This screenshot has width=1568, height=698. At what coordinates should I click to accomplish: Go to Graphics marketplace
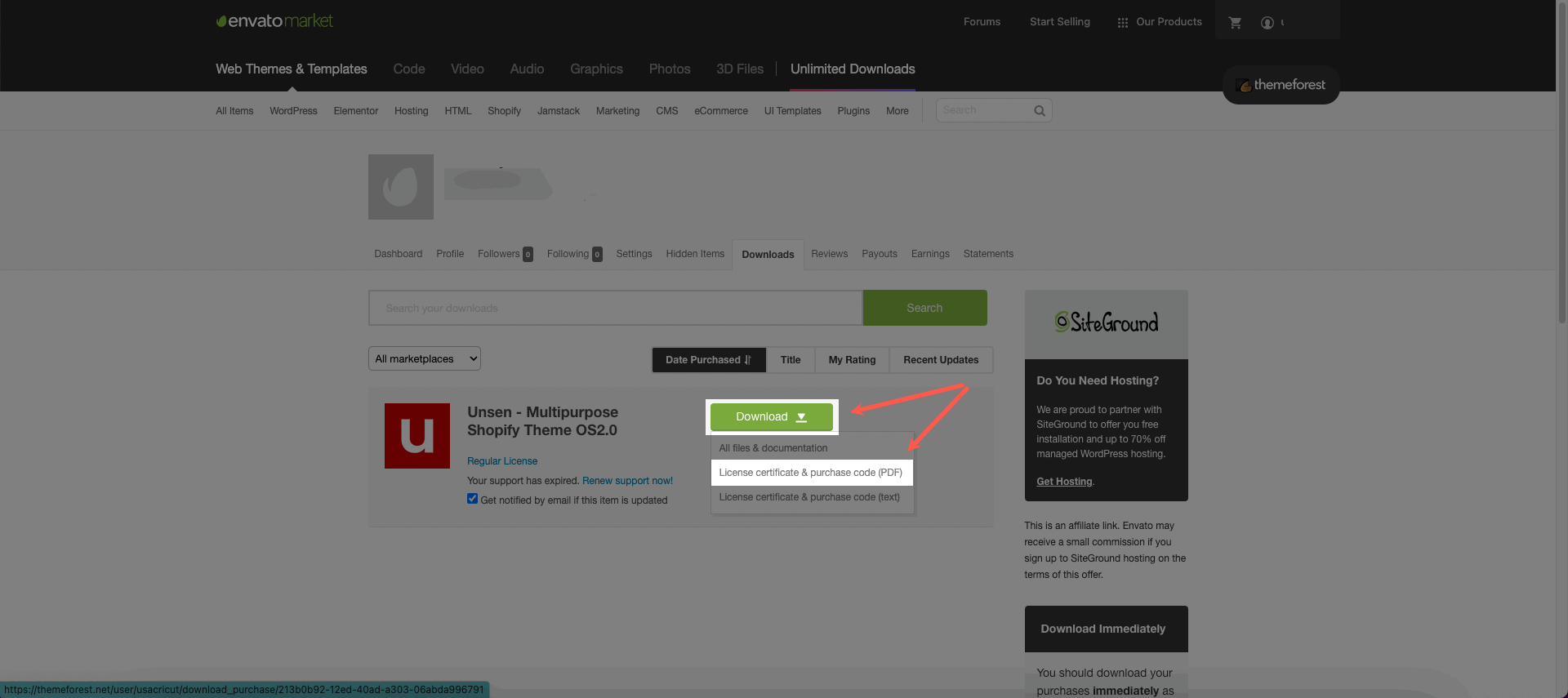pos(596,69)
